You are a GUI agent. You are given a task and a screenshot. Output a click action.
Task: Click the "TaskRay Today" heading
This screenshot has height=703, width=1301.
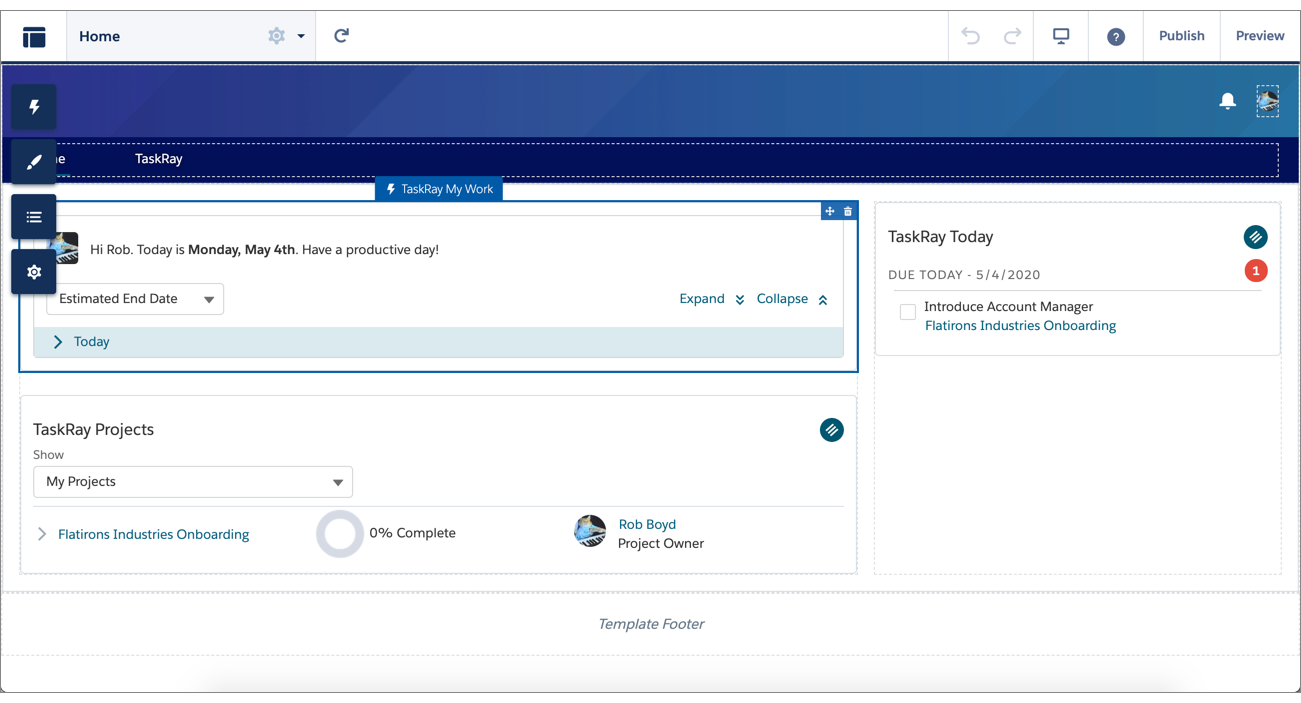pos(940,237)
